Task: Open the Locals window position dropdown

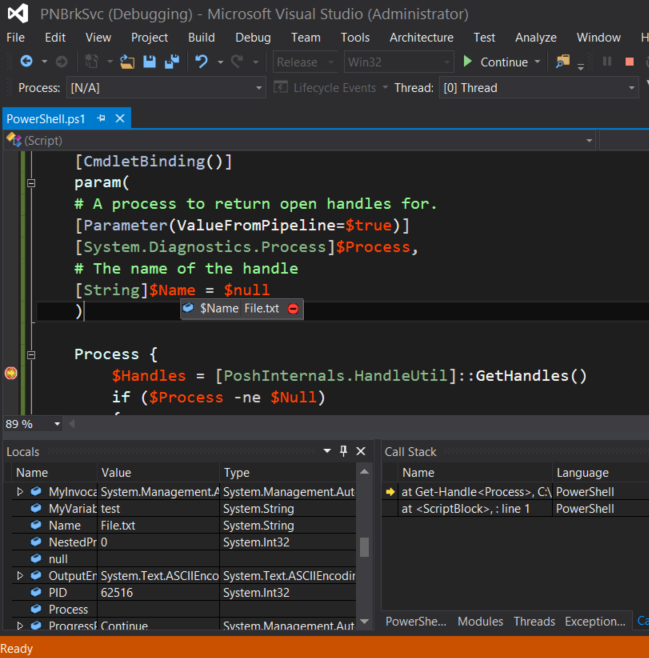Action: click(x=327, y=451)
